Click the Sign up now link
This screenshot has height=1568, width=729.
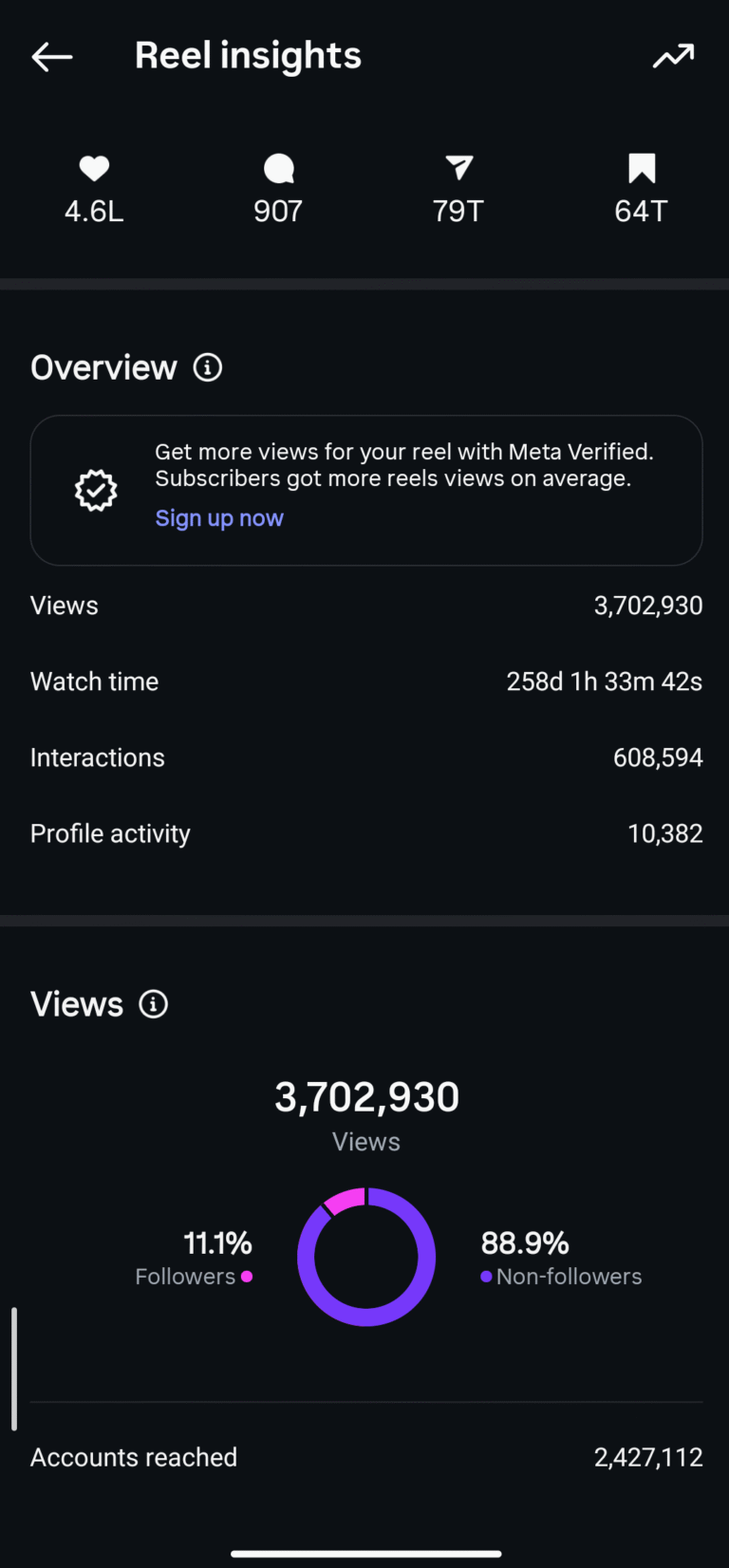click(x=219, y=518)
